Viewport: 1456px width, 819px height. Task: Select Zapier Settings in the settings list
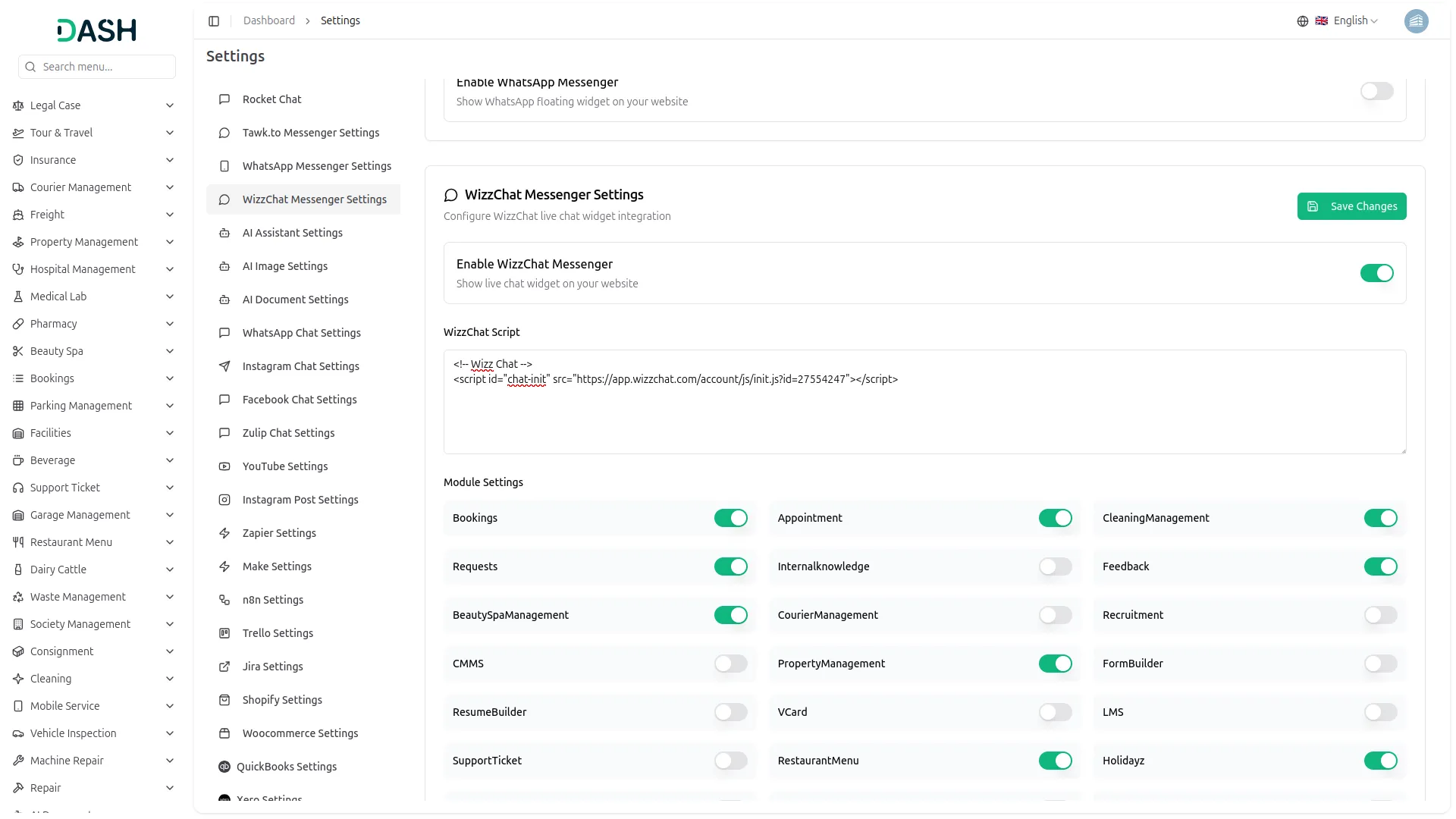coord(279,533)
